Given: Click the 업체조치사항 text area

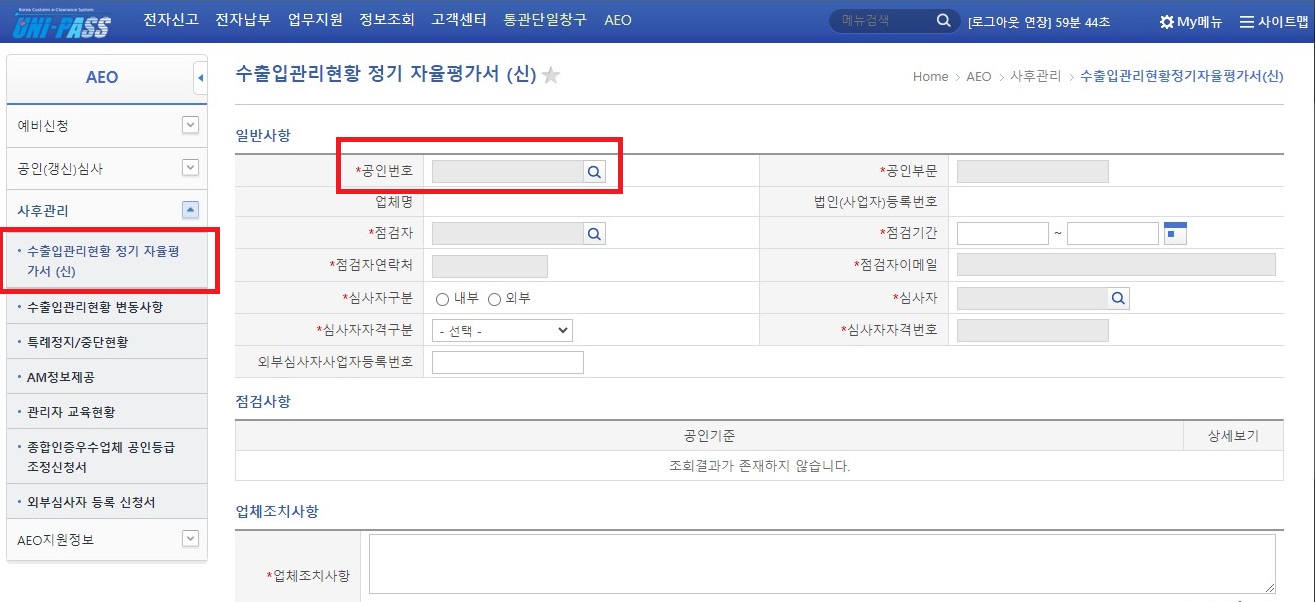Looking at the screenshot, I should pyautogui.click(x=822, y=564).
